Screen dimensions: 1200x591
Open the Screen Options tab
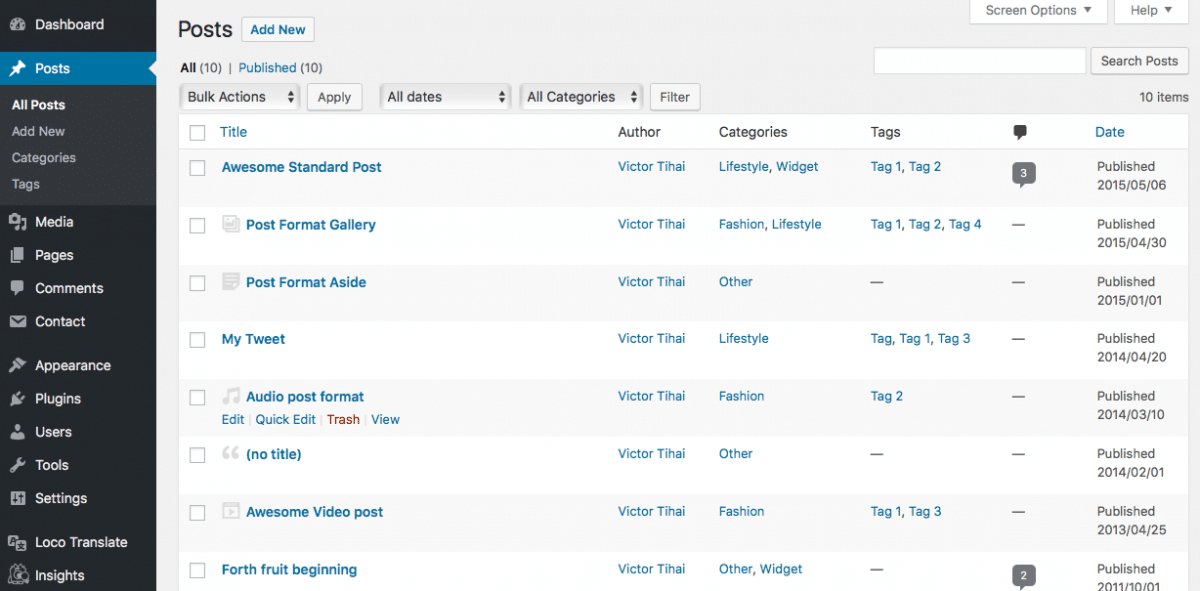coord(1038,11)
